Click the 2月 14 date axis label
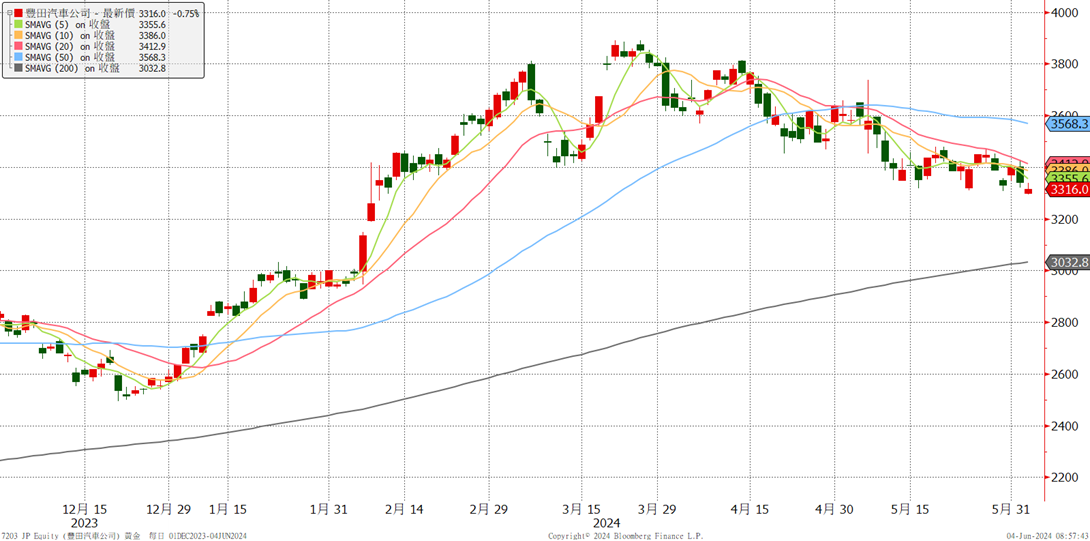1090x541 pixels. pyautogui.click(x=404, y=509)
